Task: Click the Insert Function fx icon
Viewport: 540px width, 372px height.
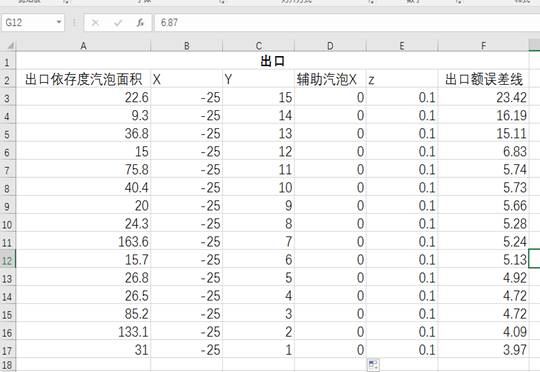Action: click(x=140, y=23)
